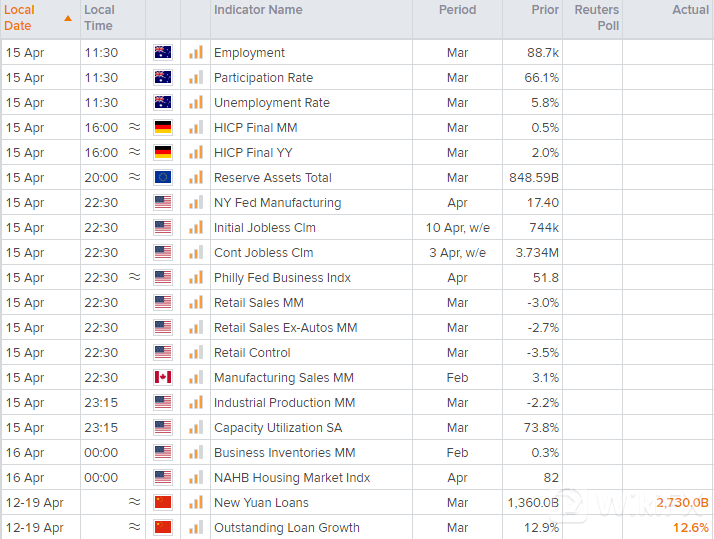The width and height of the screenshot is (714, 539).
Task: Click the bar chart icon for NY Fed Manufacturing
Action: [195, 203]
